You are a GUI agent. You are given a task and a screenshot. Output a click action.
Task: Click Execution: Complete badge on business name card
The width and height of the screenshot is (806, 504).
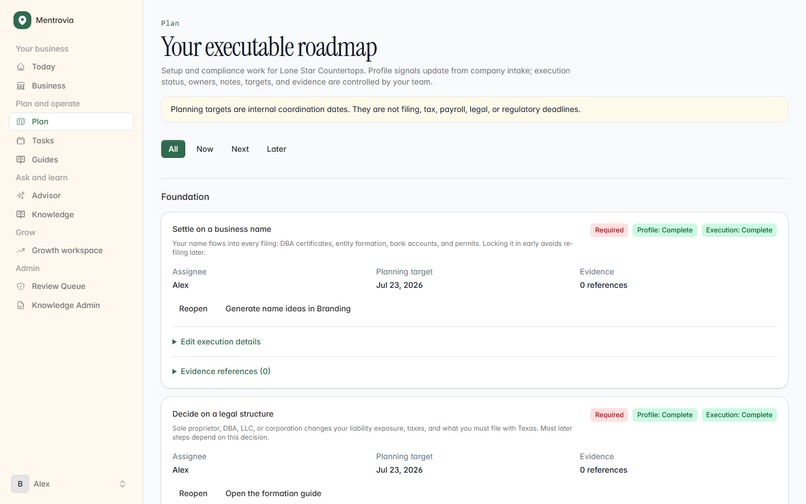[x=739, y=230]
